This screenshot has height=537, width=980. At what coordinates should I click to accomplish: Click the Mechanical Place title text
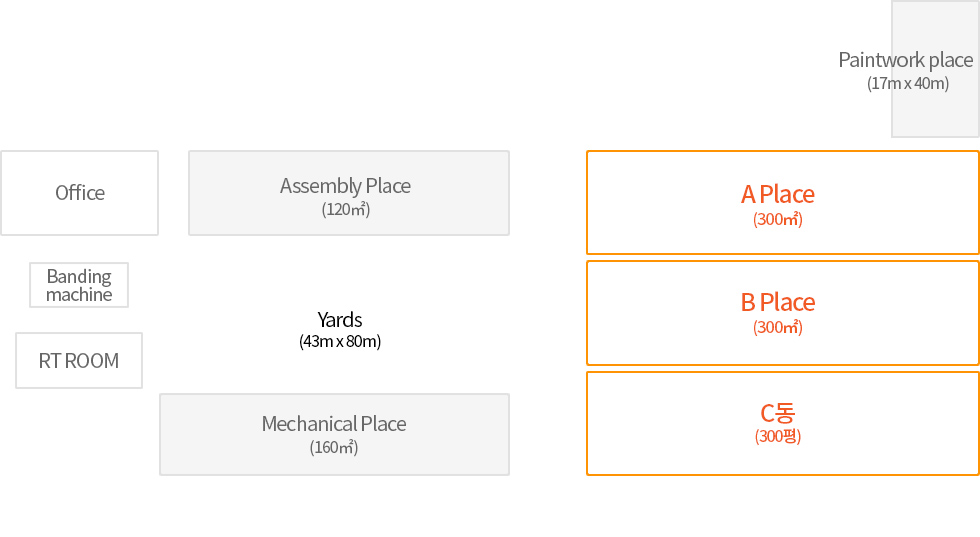[x=334, y=424]
